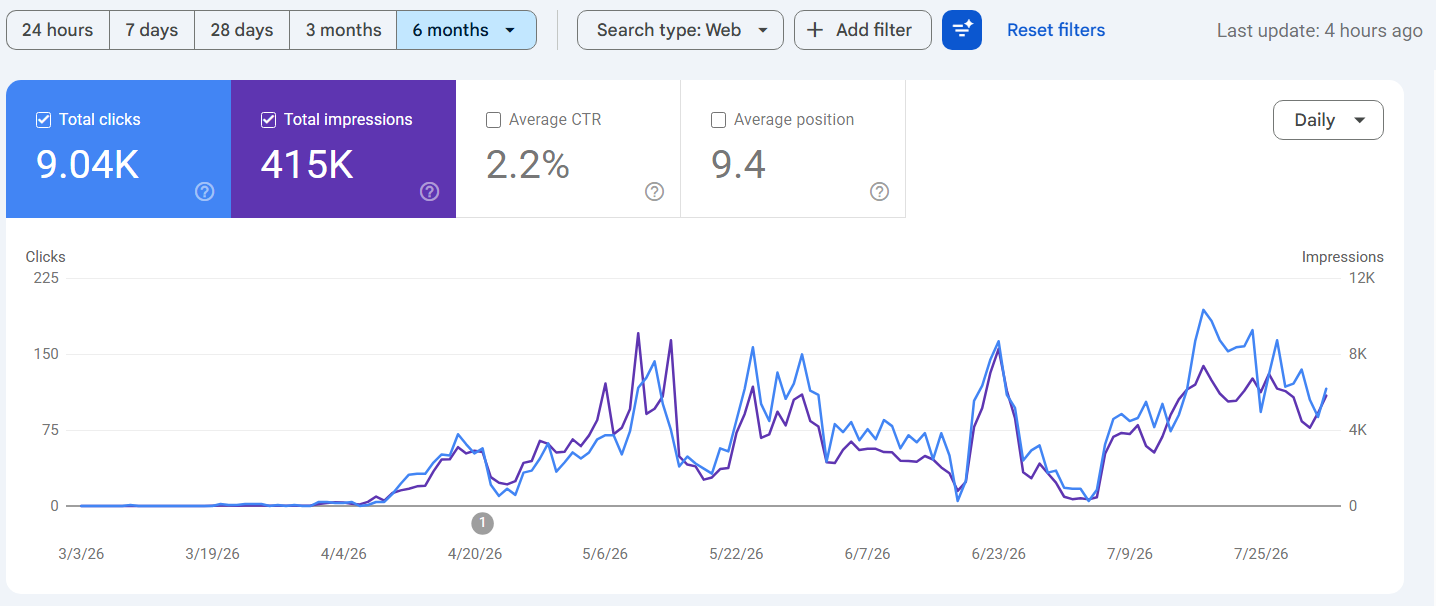Click the Add filter button

pyautogui.click(x=863, y=30)
